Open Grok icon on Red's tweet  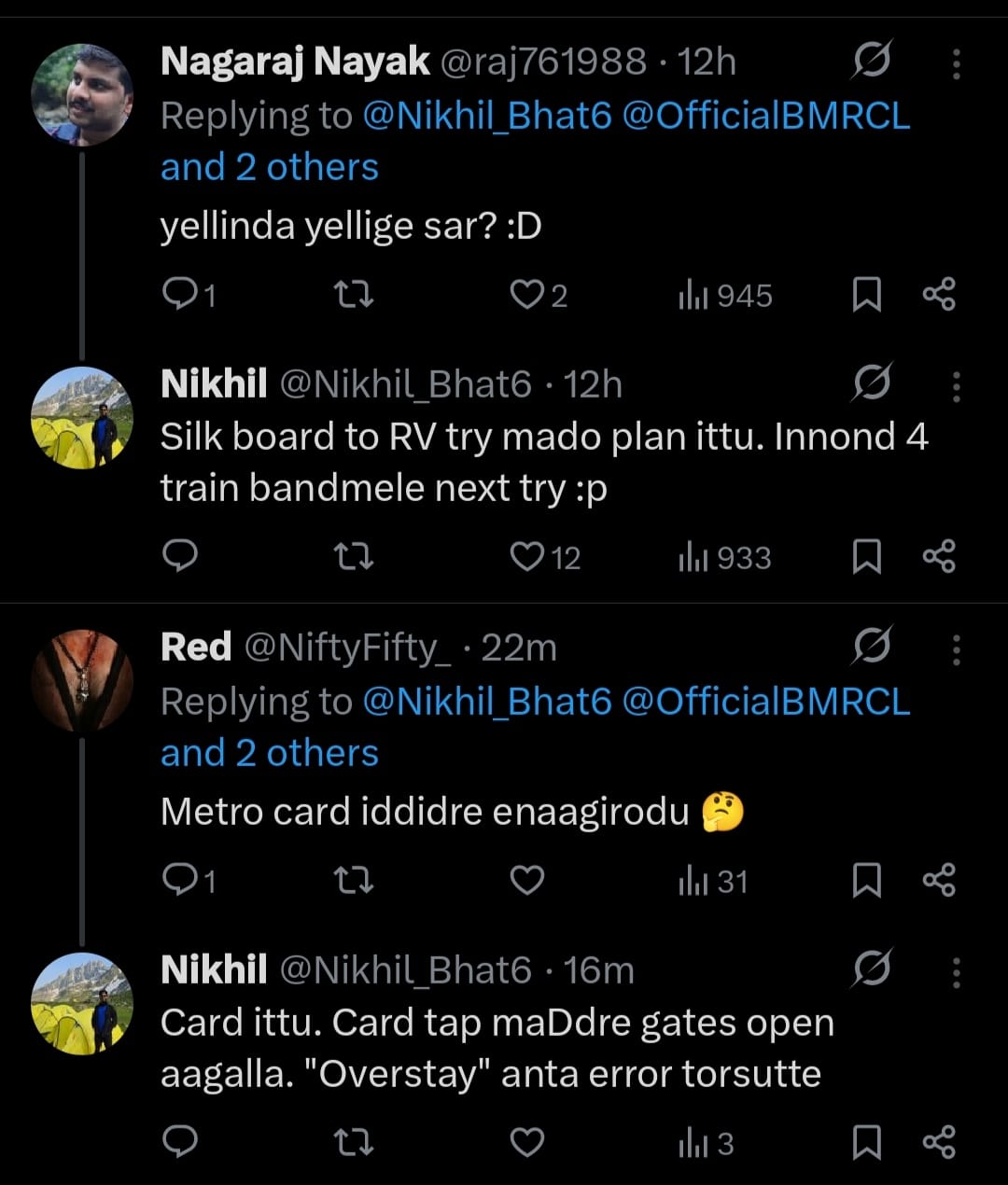(872, 646)
